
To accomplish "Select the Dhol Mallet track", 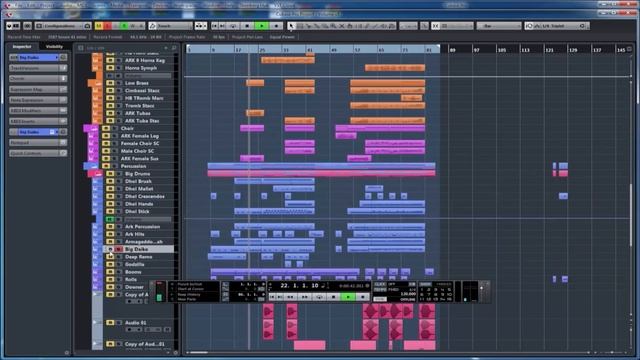I will point(139,189).
